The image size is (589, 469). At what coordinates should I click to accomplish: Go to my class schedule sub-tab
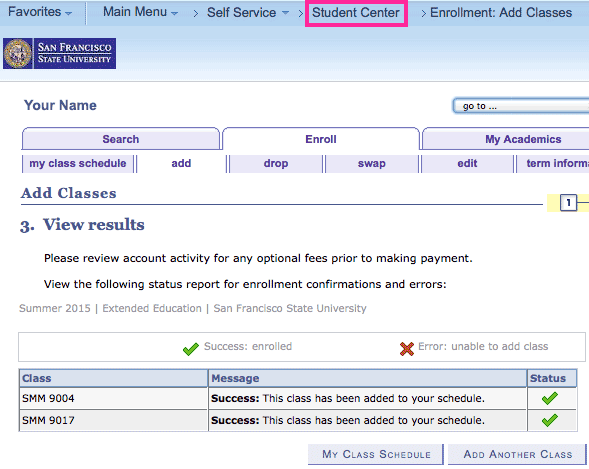click(78, 164)
